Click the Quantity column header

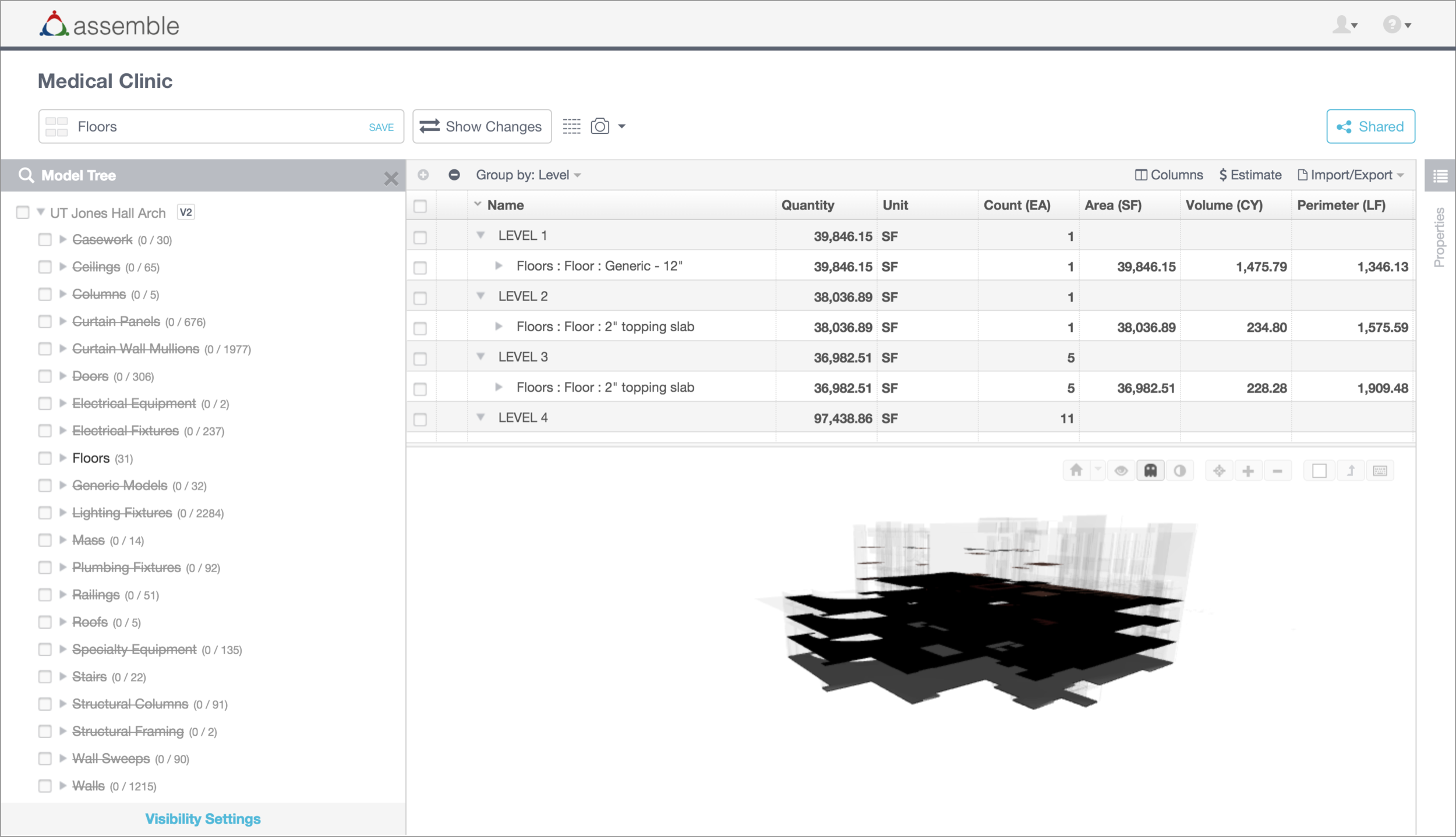click(826, 205)
